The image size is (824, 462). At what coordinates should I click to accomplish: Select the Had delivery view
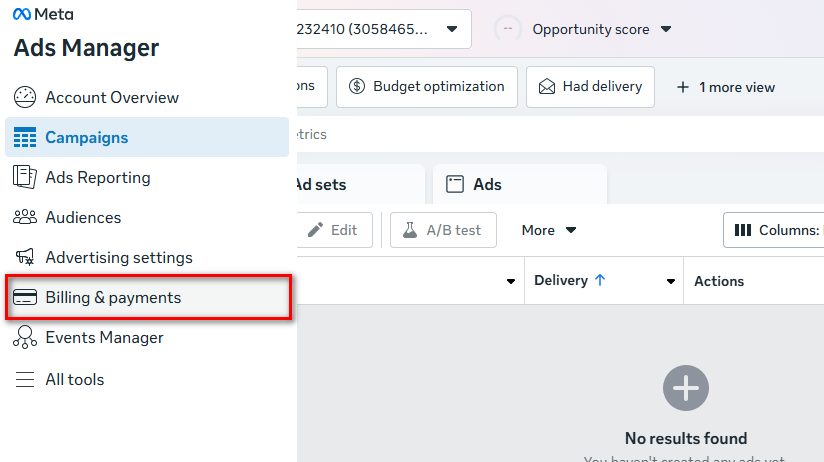[590, 87]
